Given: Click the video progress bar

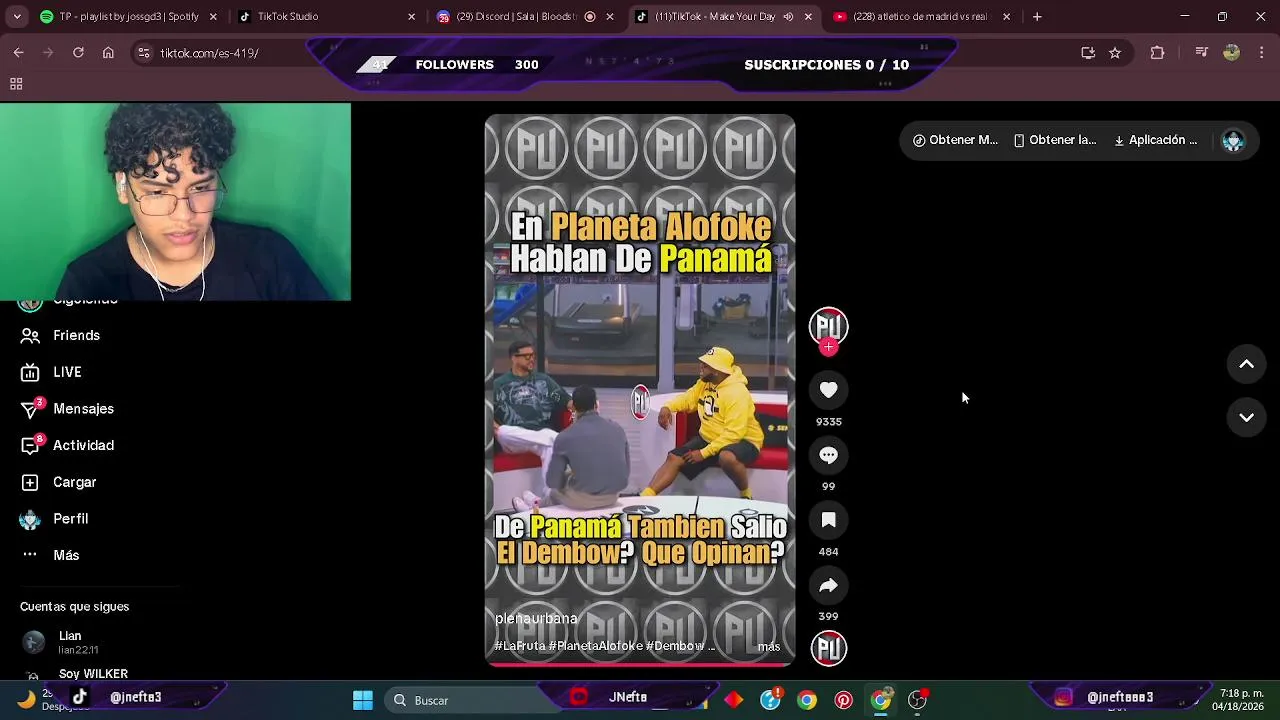Looking at the screenshot, I should [x=640, y=664].
